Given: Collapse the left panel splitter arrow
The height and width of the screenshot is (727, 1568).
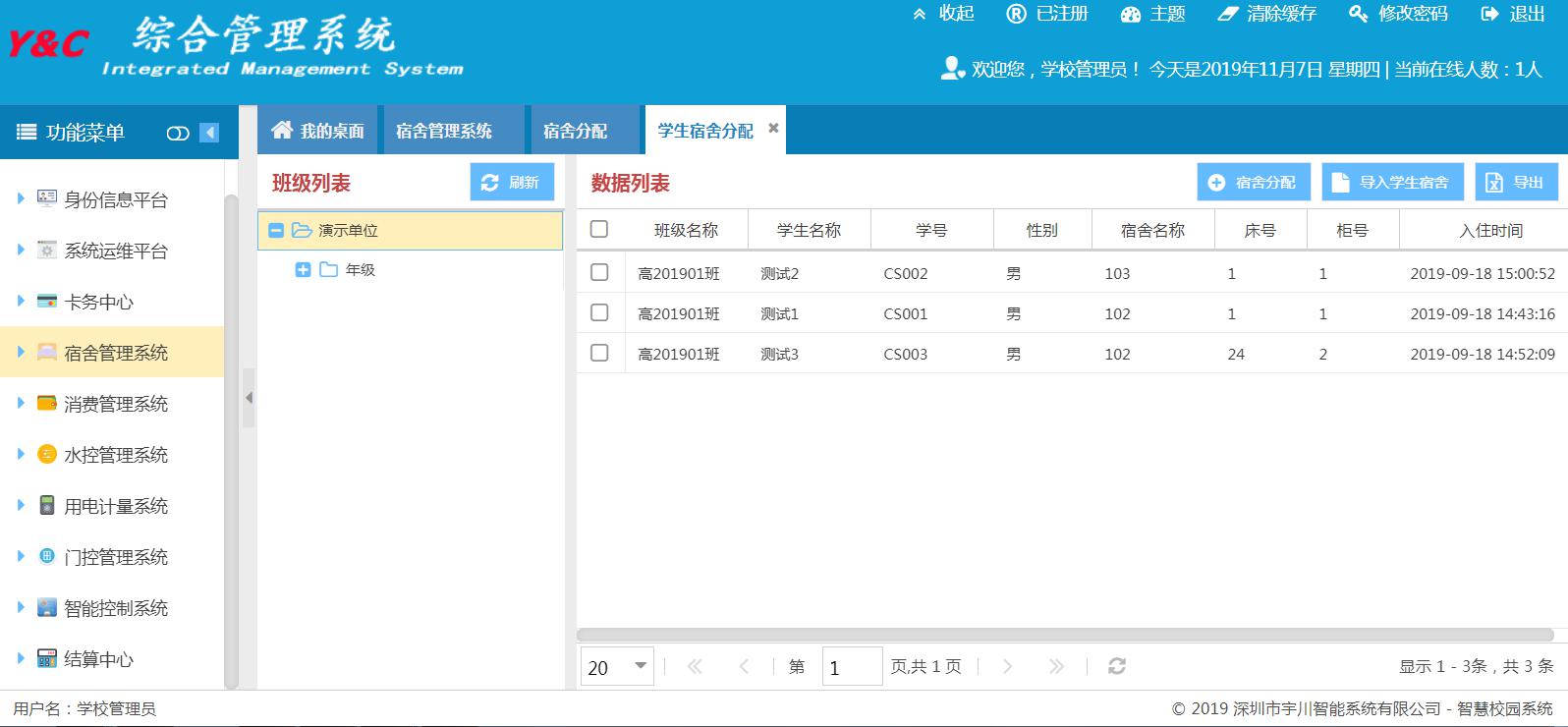Looking at the screenshot, I should [x=249, y=398].
